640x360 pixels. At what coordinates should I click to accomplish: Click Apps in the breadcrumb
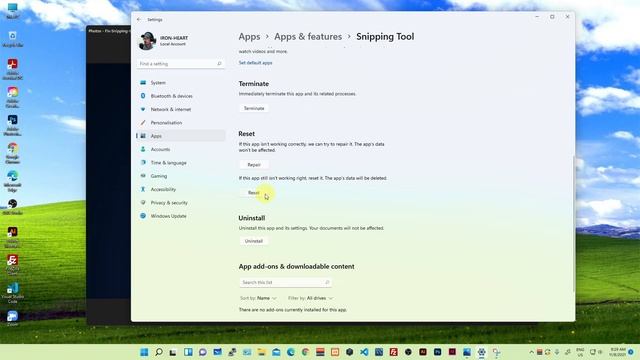pos(249,37)
